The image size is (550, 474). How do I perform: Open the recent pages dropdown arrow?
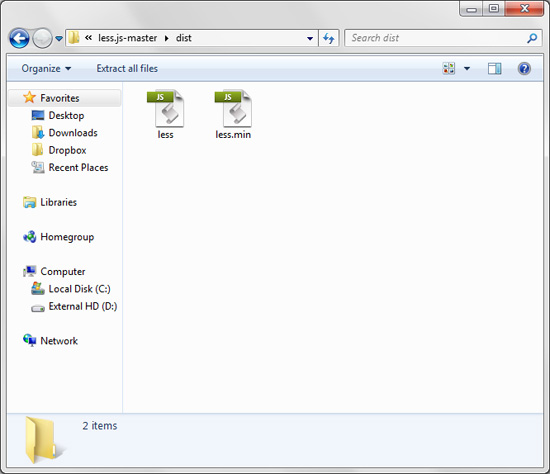[59, 38]
